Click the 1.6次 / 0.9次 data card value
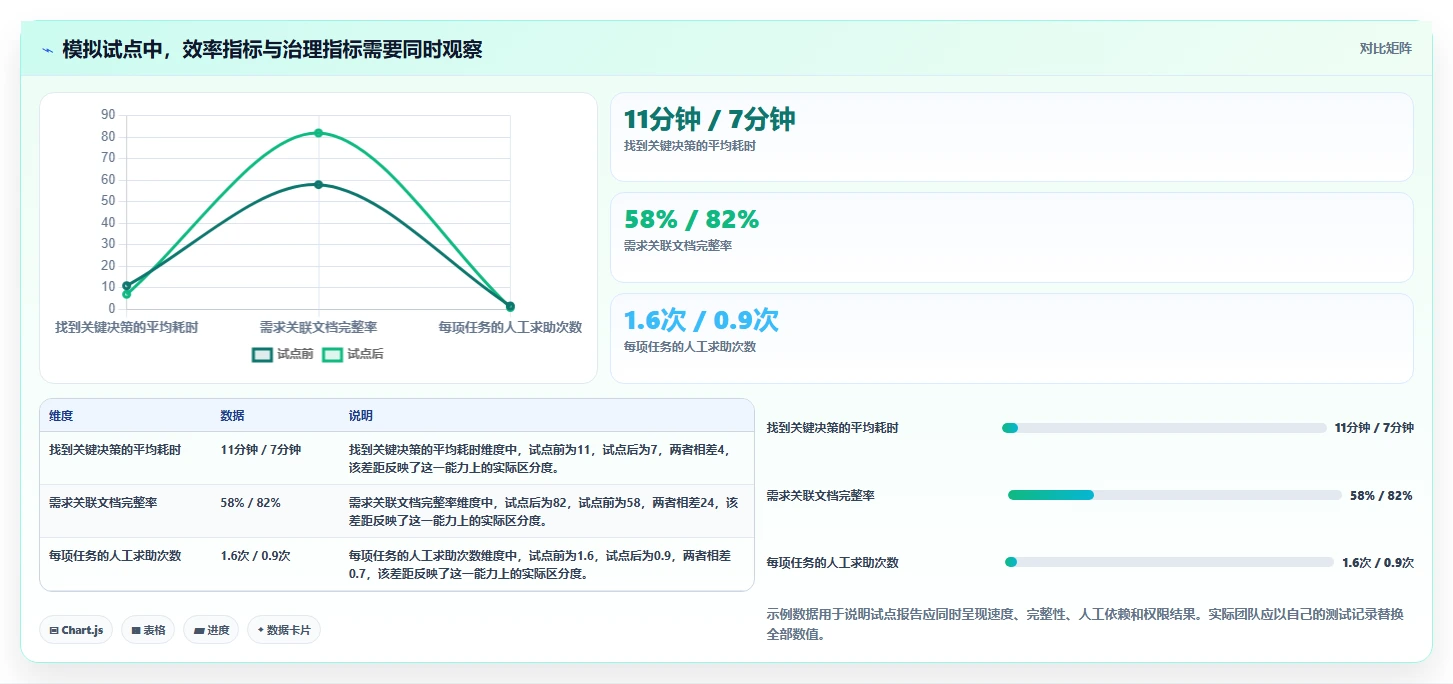 [701, 320]
